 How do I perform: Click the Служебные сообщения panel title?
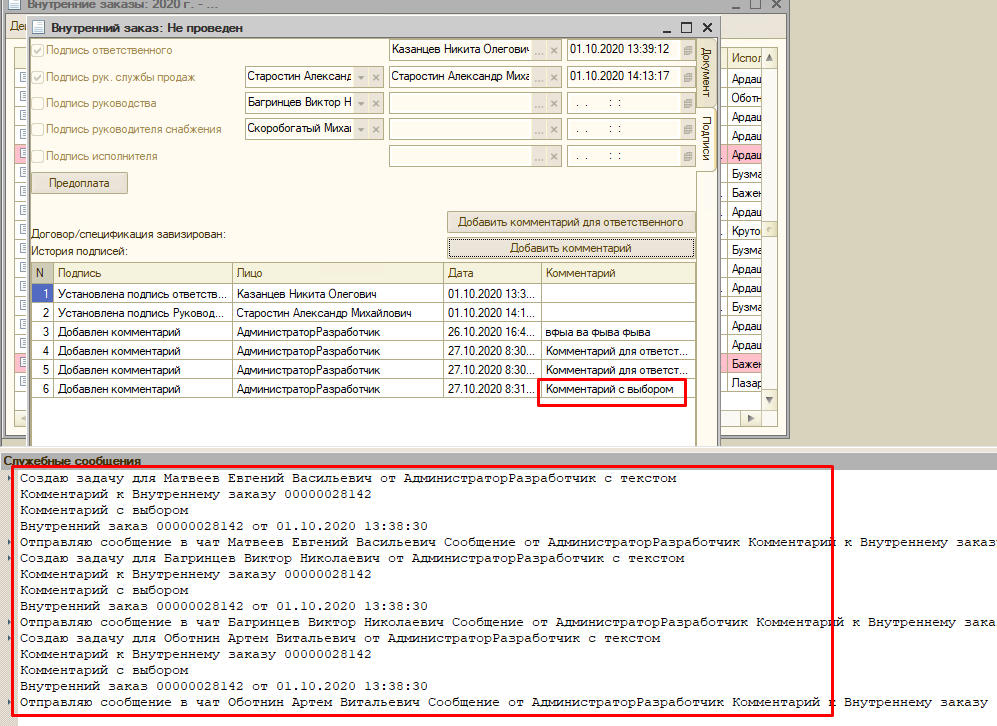(x=72, y=460)
